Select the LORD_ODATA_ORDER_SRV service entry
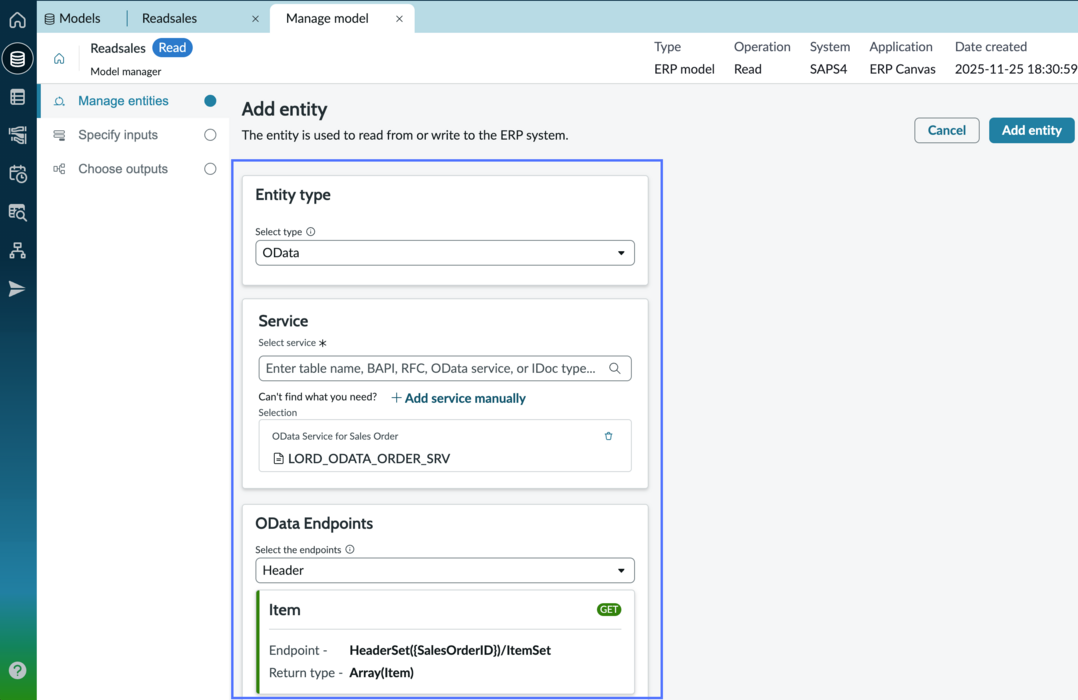This screenshot has height=700, width=1078. [445, 446]
